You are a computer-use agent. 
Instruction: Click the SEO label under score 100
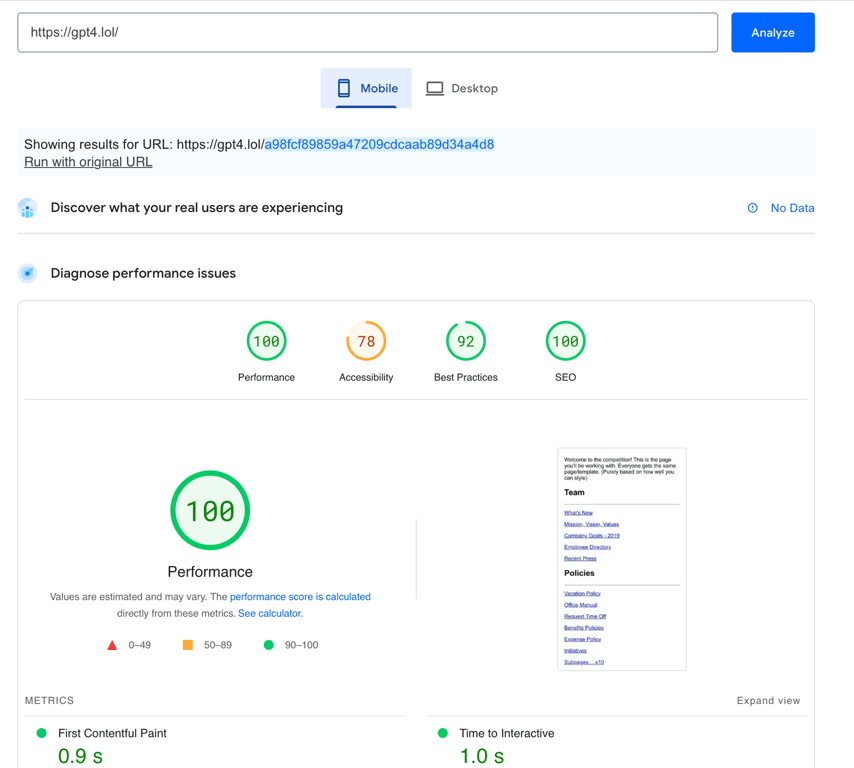tap(565, 377)
